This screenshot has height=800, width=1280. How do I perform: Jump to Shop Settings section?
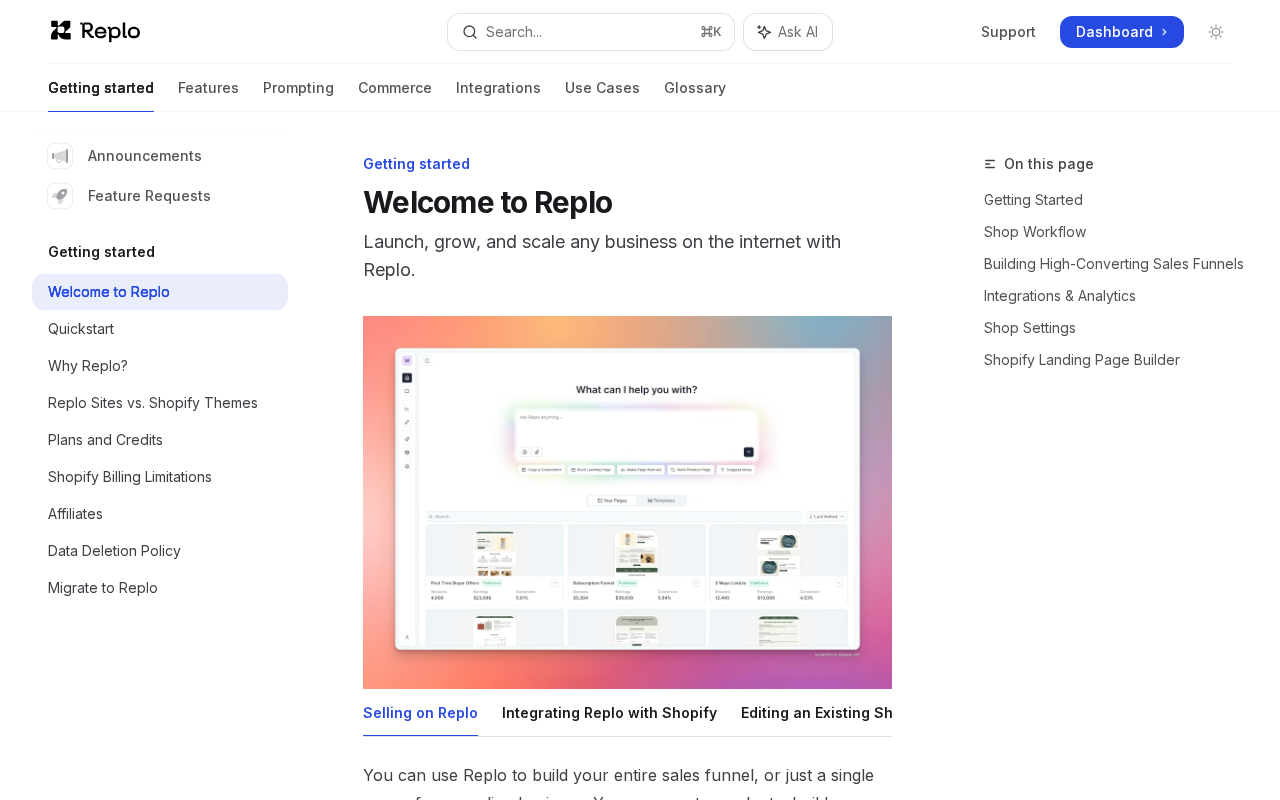[x=1030, y=328]
